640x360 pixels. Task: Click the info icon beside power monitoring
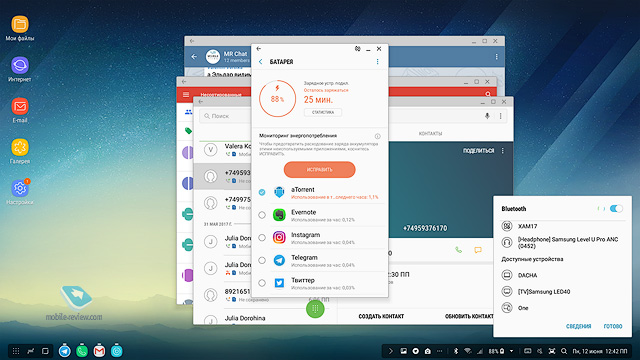coord(378,136)
